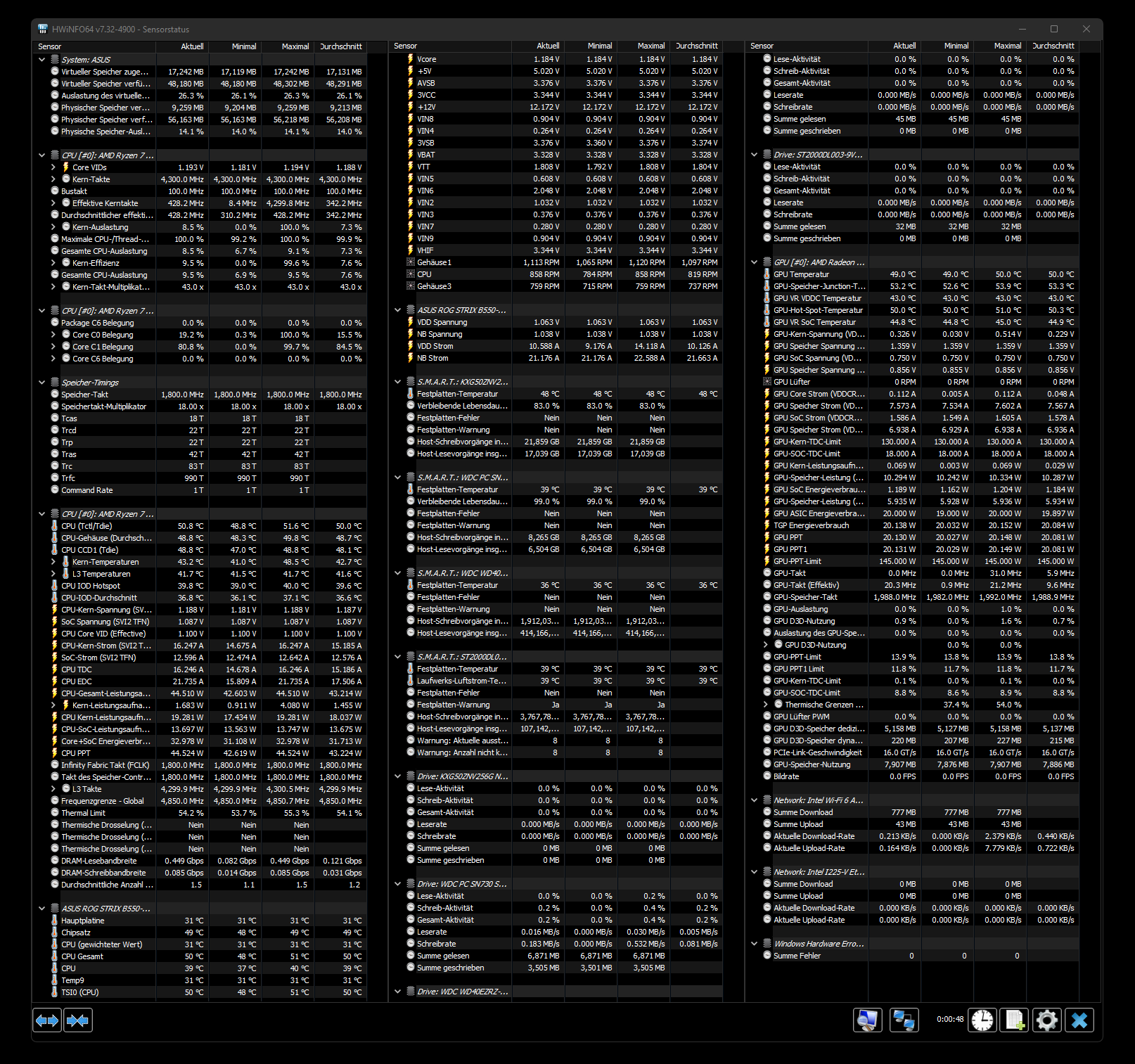Start logging with the sheet-plus icon
The height and width of the screenshot is (1064, 1135).
tap(1015, 1020)
